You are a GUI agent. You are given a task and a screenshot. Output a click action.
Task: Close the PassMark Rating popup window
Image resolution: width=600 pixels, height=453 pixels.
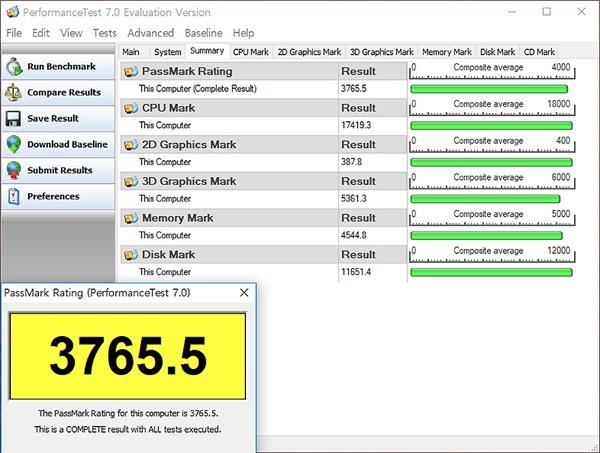(244, 293)
